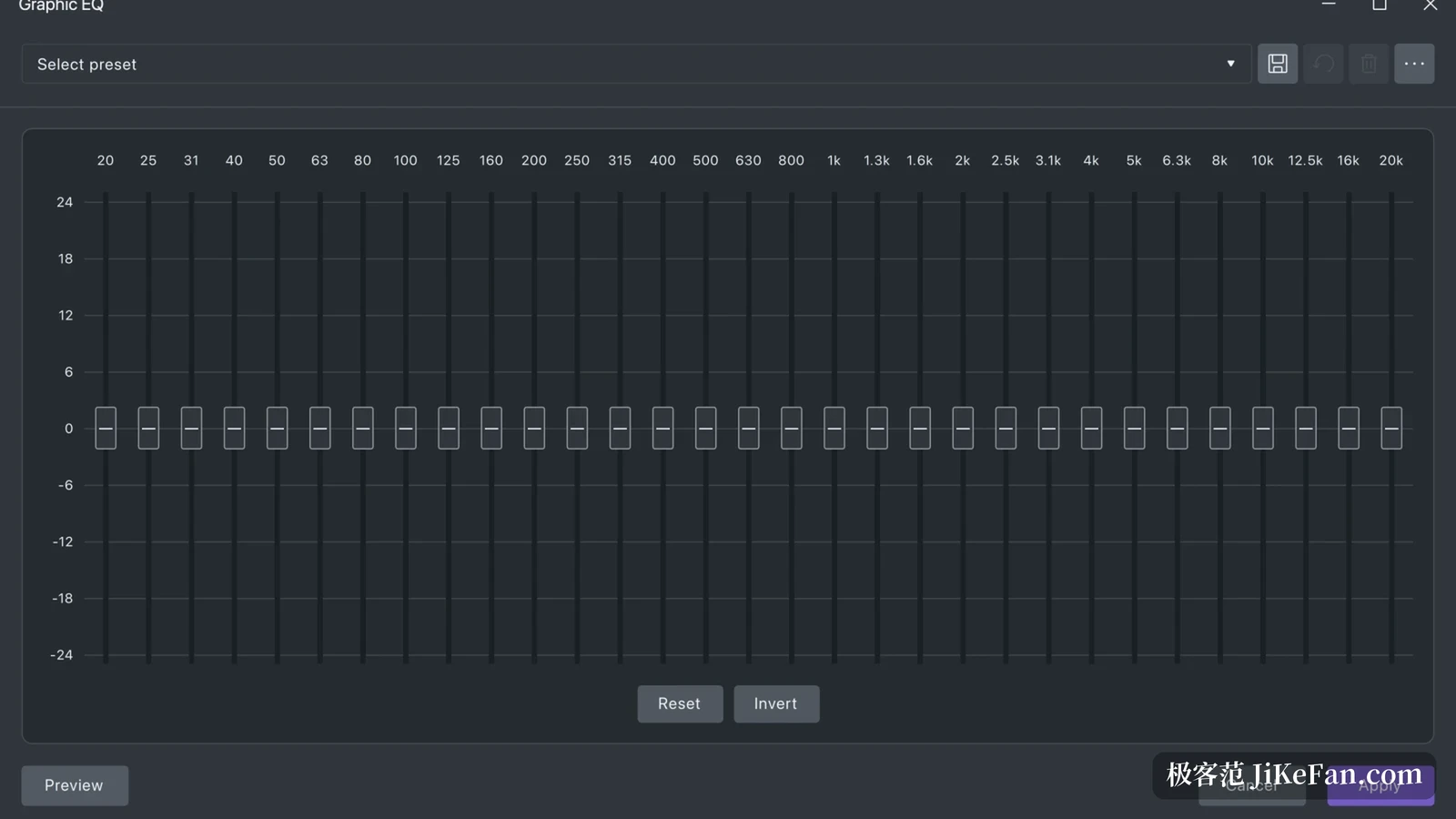Viewport: 1456px width, 819px height.
Task: Click the Invert button
Action: [776, 703]
